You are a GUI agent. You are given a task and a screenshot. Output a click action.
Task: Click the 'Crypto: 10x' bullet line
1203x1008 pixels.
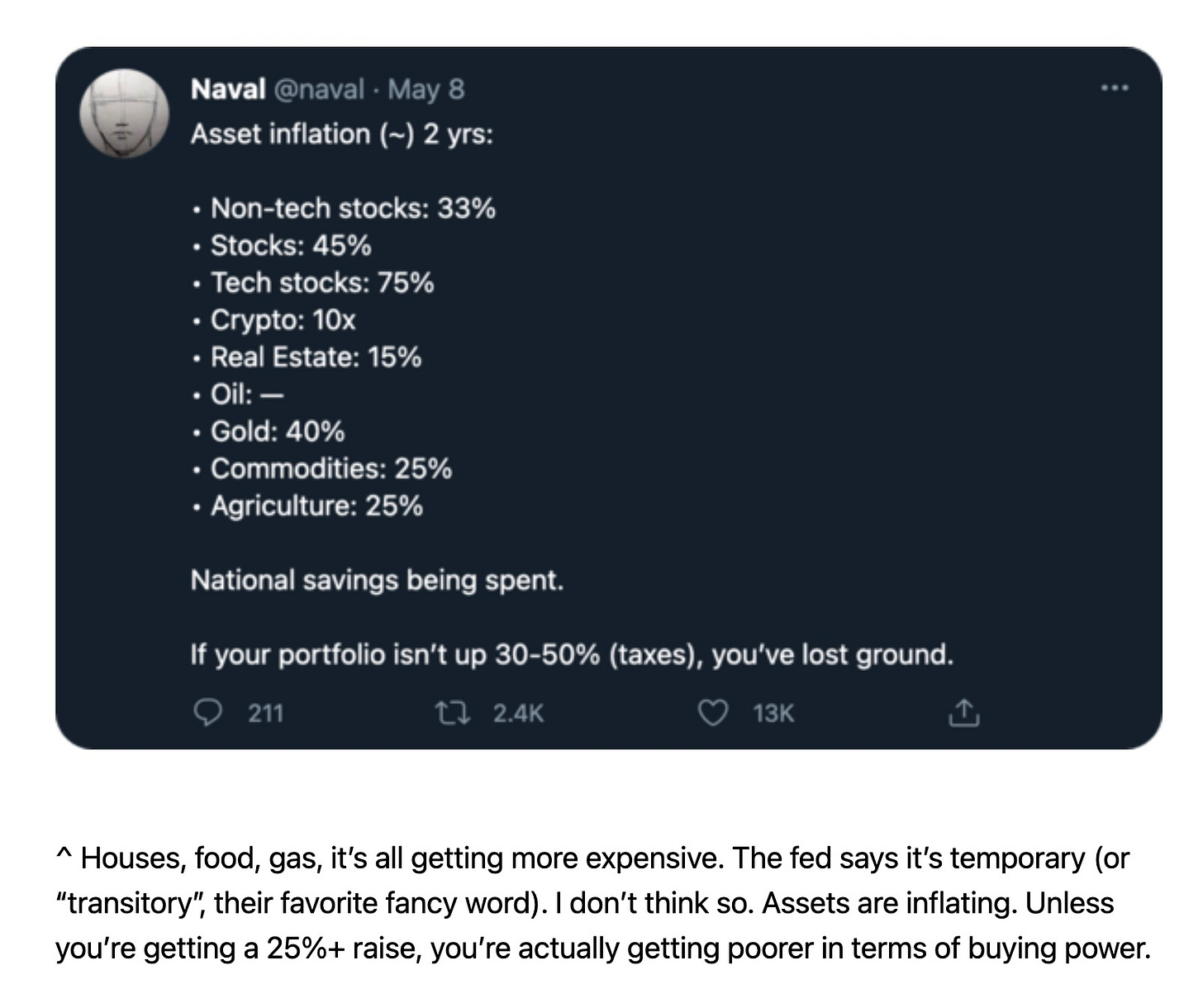(x=273, y=320)
